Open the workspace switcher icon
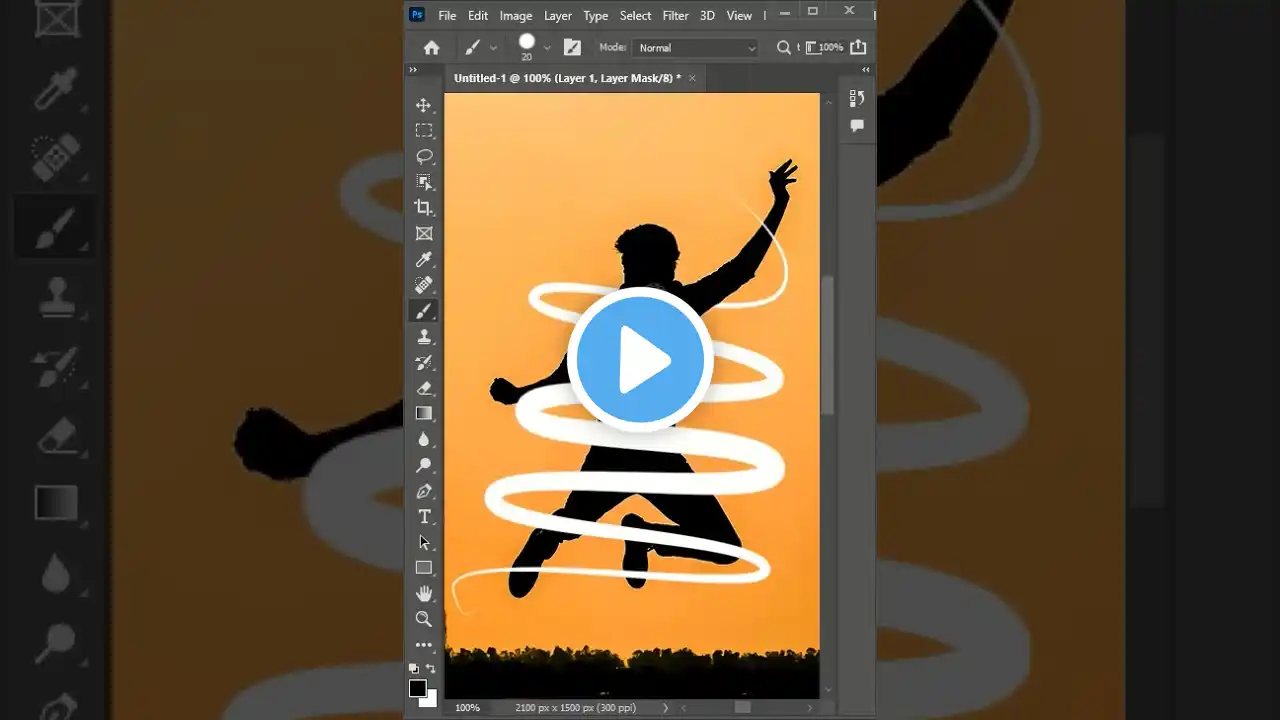The image size is (1280, 720). coord(811,47)
